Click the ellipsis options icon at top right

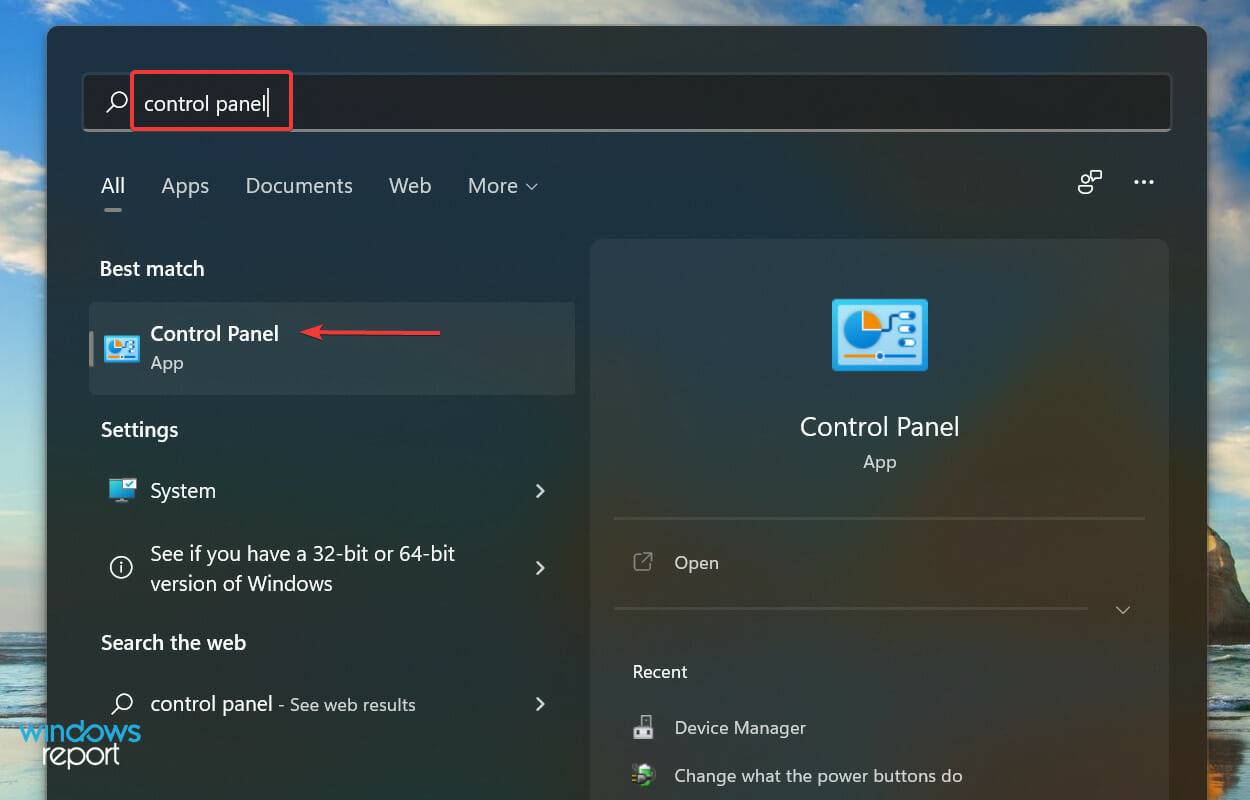pyautogui.click(x=1144, y=181)
